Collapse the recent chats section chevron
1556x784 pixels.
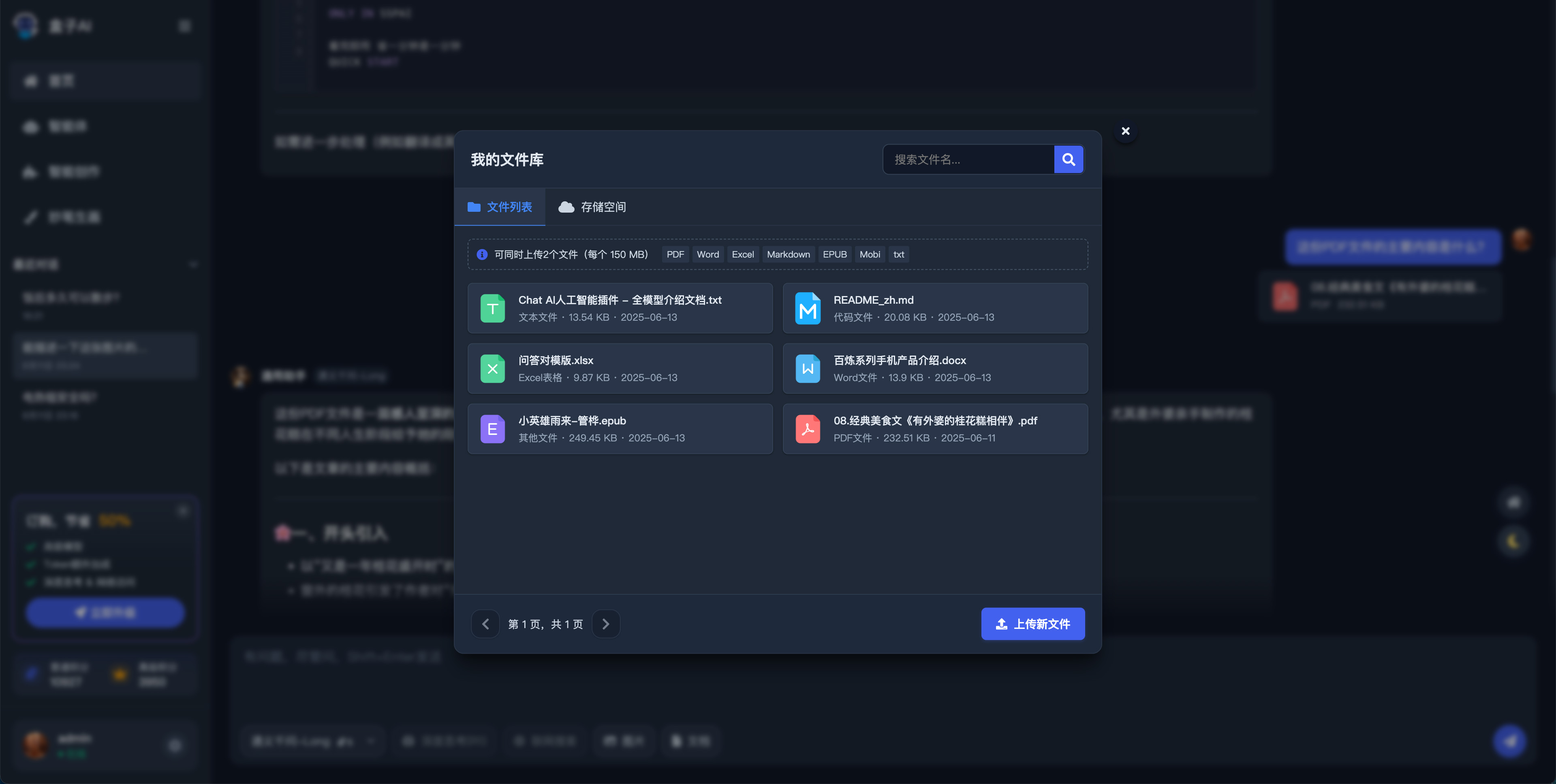(193, 264)
